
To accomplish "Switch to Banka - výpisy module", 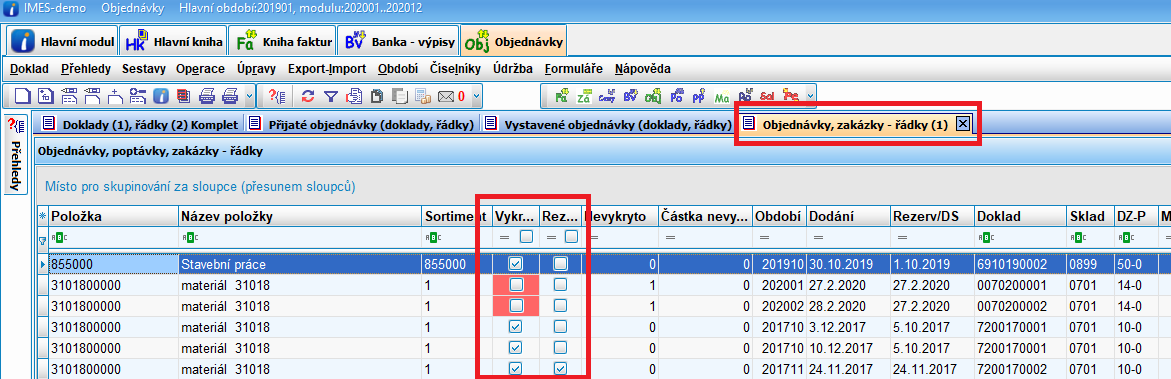I will 397,42.
